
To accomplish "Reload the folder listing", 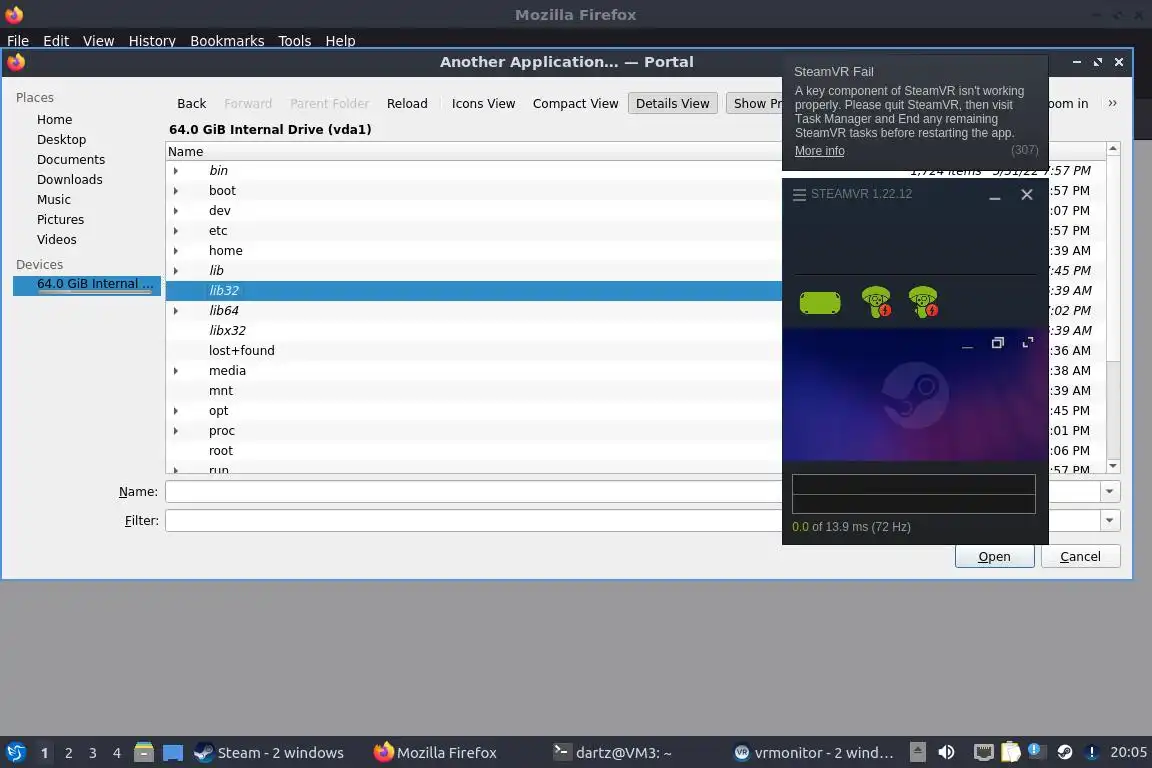I will click(407, 104).
